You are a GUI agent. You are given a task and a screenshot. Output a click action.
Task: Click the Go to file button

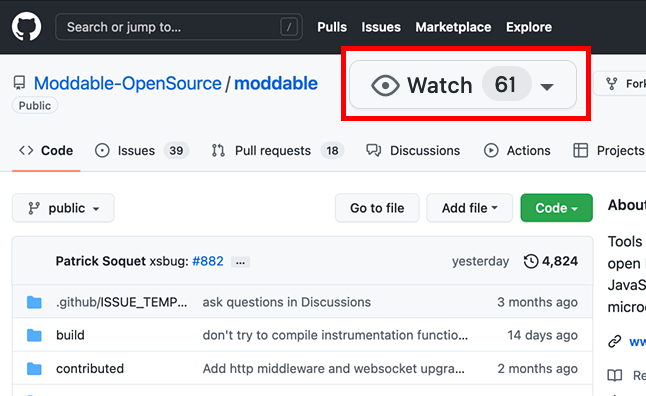click(x=377, y=208)
